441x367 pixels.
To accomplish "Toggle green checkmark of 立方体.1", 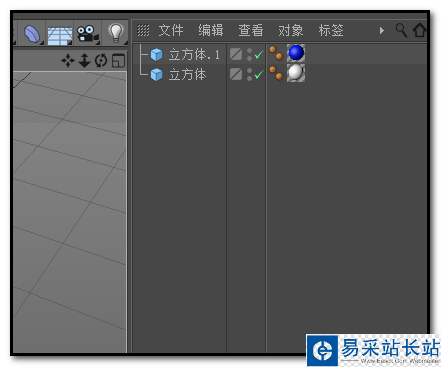I will pyautogui.click(x=259, y=54).
